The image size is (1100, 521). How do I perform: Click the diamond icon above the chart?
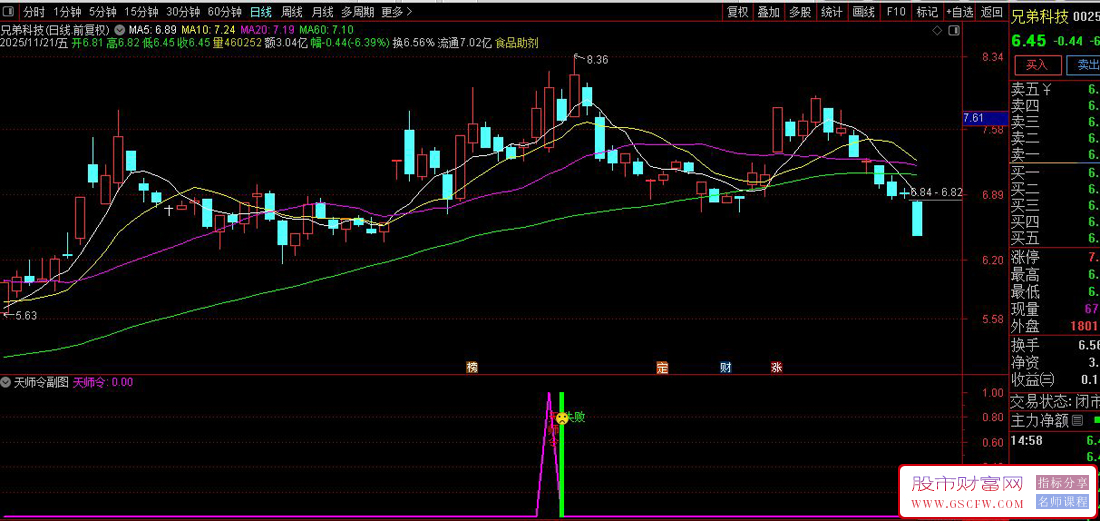937,31
